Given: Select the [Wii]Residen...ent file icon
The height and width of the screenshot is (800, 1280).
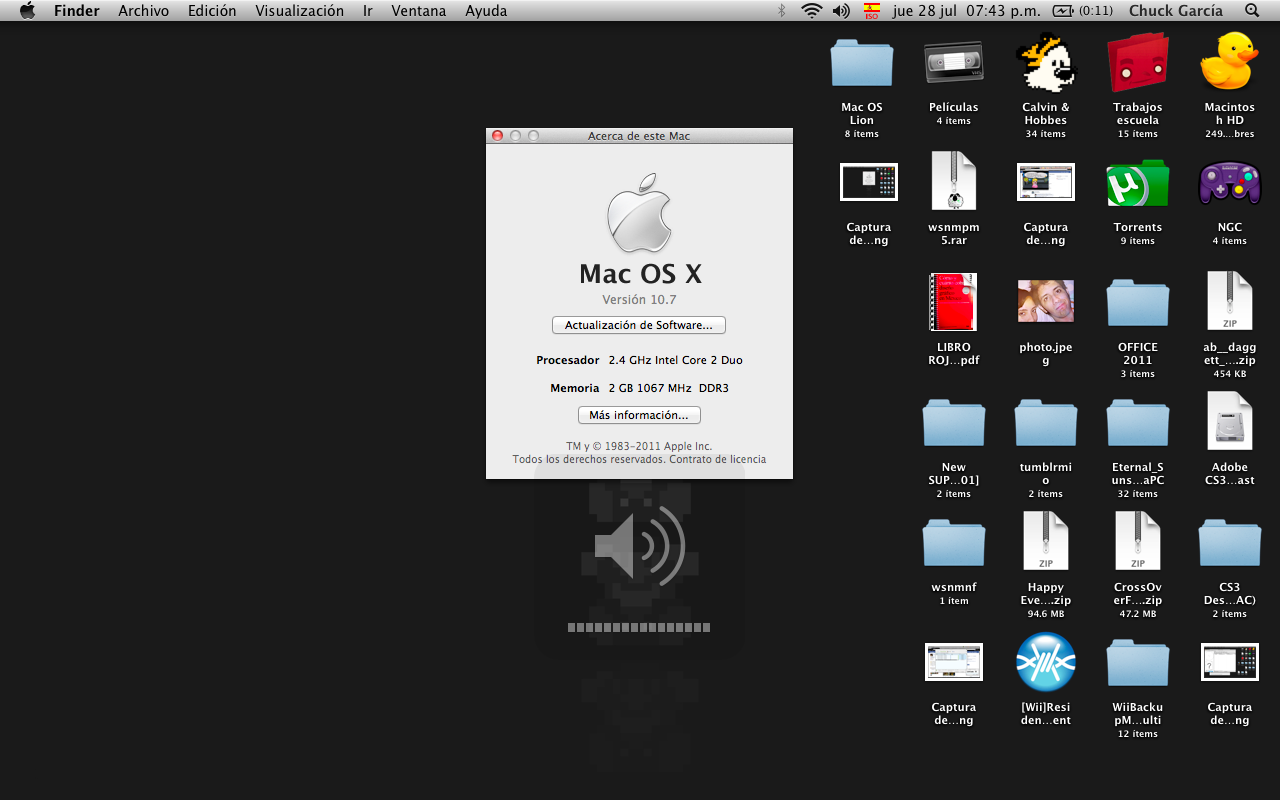Looking at the screenshot, I should [1045, 662].
